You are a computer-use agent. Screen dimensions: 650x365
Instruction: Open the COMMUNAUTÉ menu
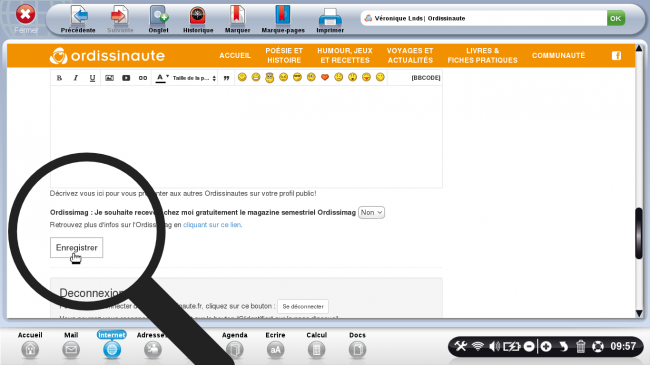coord(558,56)
